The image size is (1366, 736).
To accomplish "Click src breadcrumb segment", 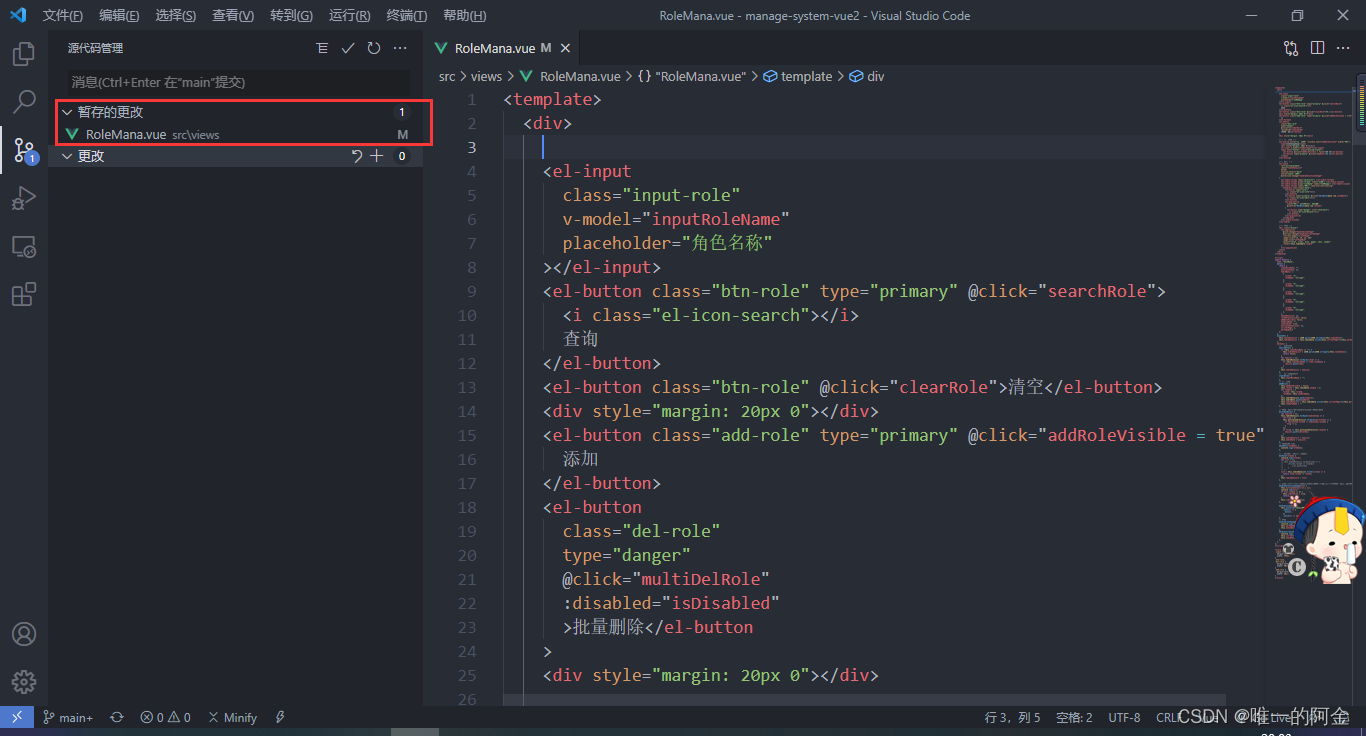I will pyautogui.click(x=447, y=76).
